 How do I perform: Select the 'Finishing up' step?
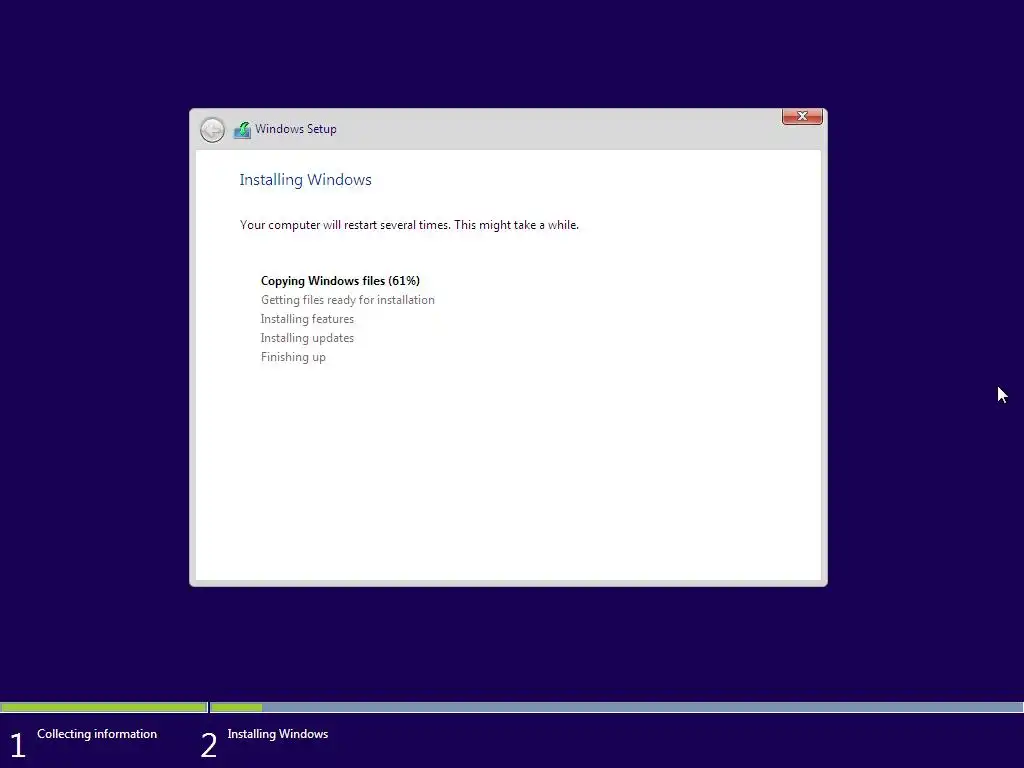point(293,357)
